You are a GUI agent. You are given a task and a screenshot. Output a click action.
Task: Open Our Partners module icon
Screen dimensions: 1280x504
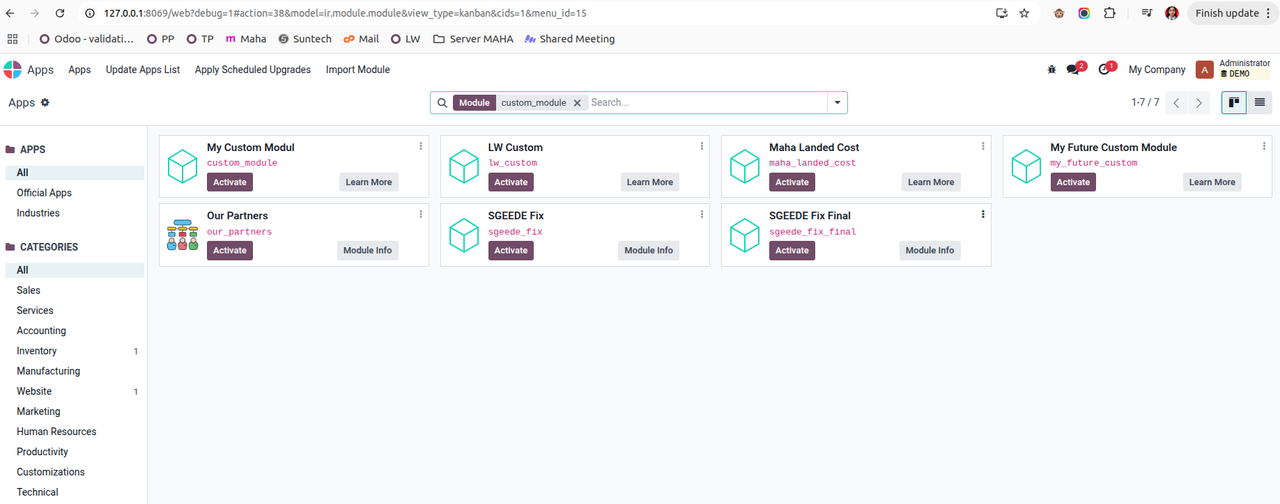(x=183, y=235)
